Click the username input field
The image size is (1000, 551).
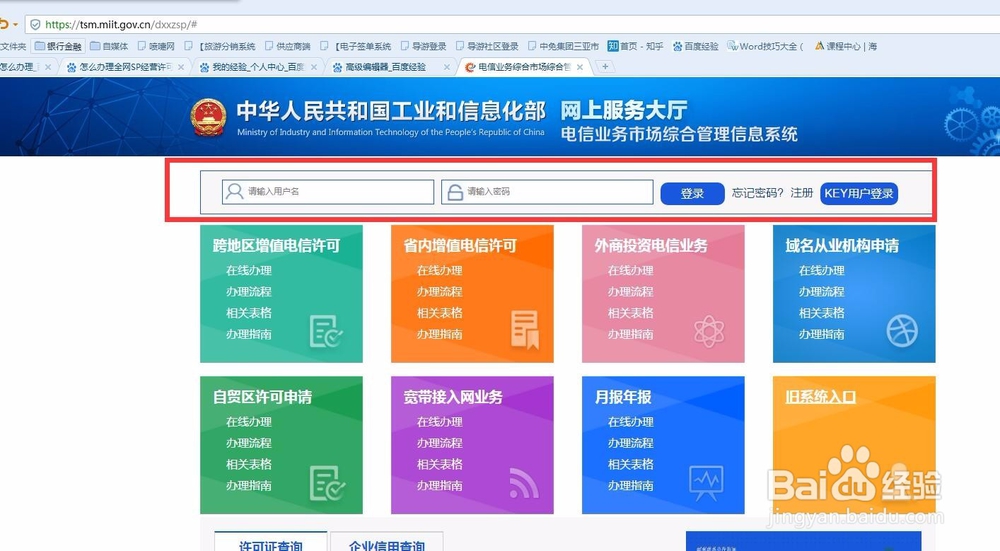(328, 191)
